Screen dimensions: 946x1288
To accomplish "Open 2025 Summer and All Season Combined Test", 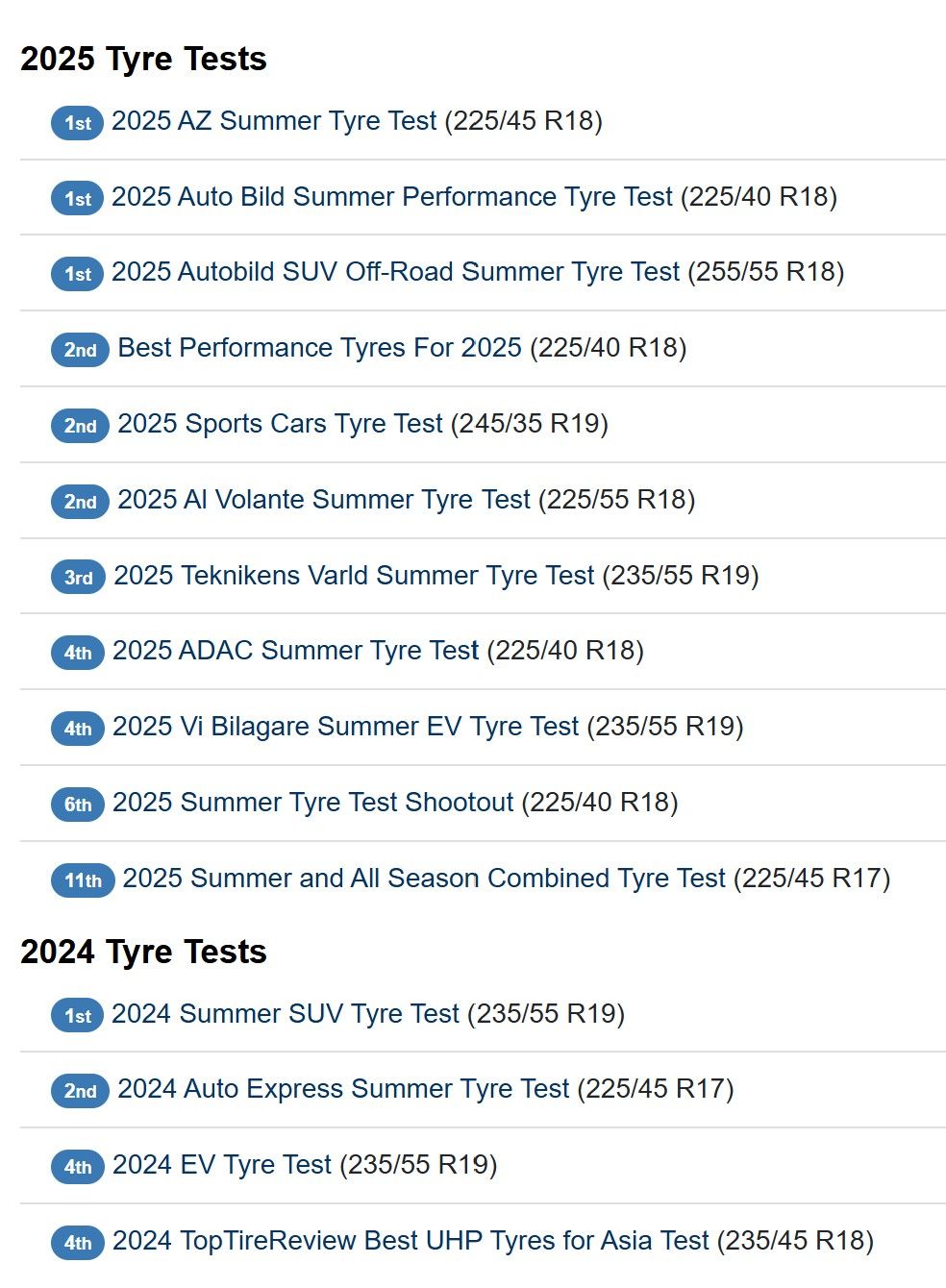I will pyautogui.click(x=423, y=879).
